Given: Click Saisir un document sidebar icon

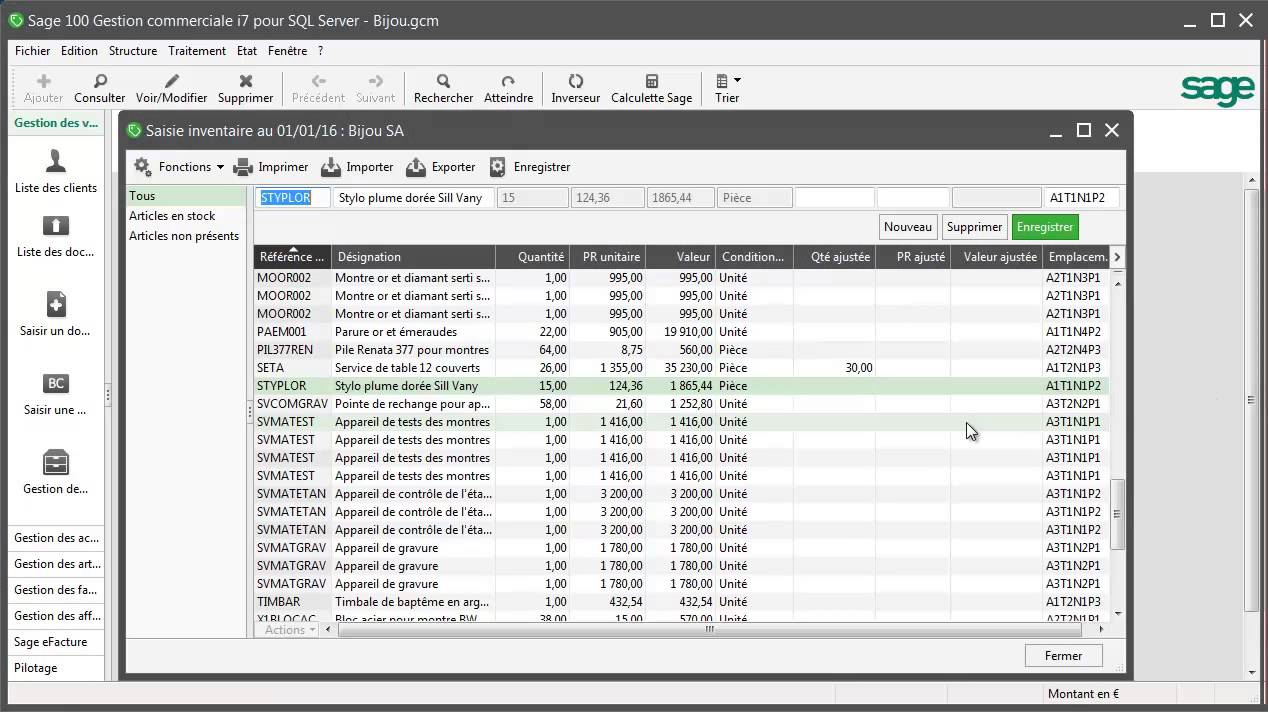Looking at the screenshot, I should pyautogui.click(x=56, y=304).
